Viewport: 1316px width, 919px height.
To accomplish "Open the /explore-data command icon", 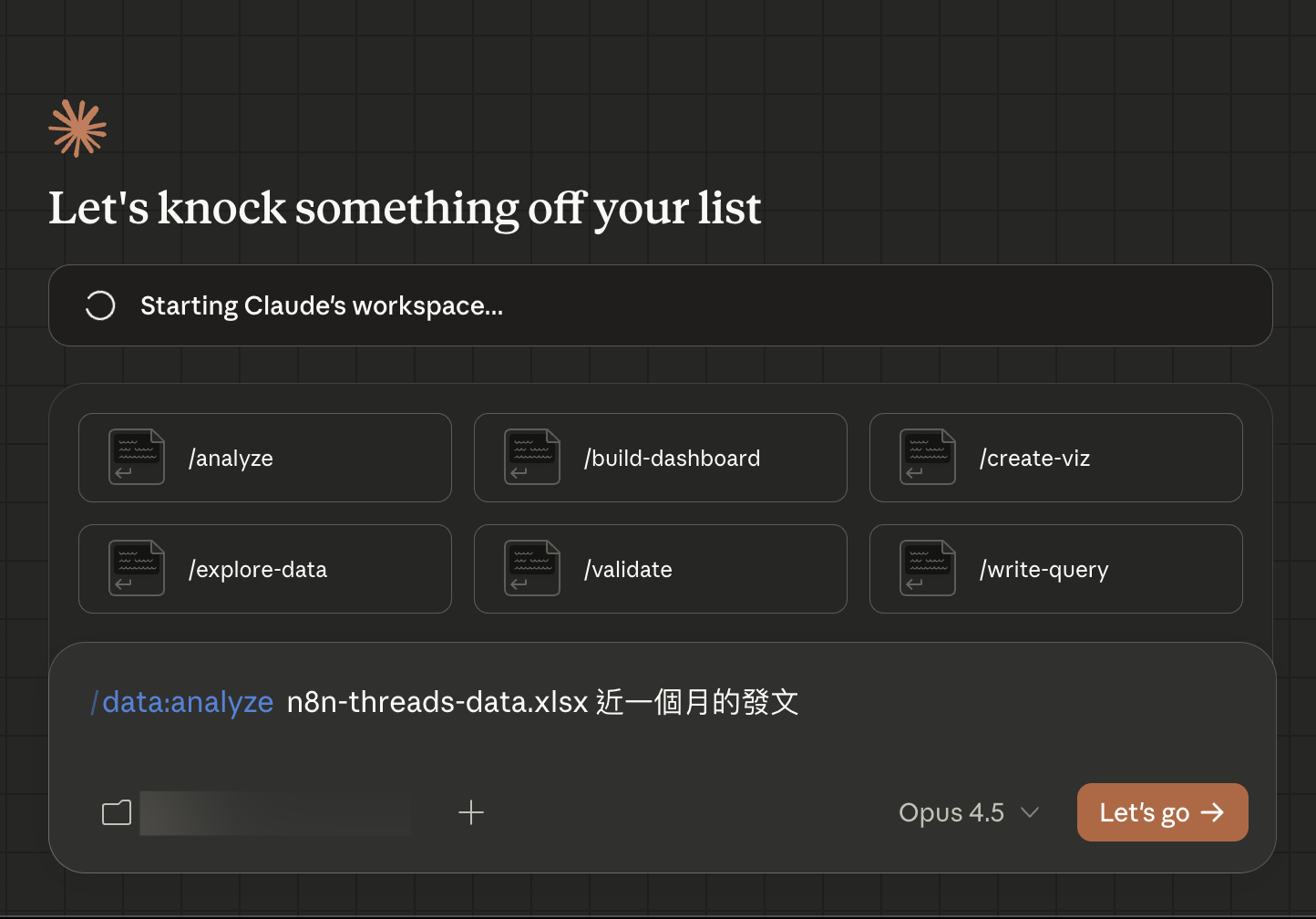I will click(136, 569).
